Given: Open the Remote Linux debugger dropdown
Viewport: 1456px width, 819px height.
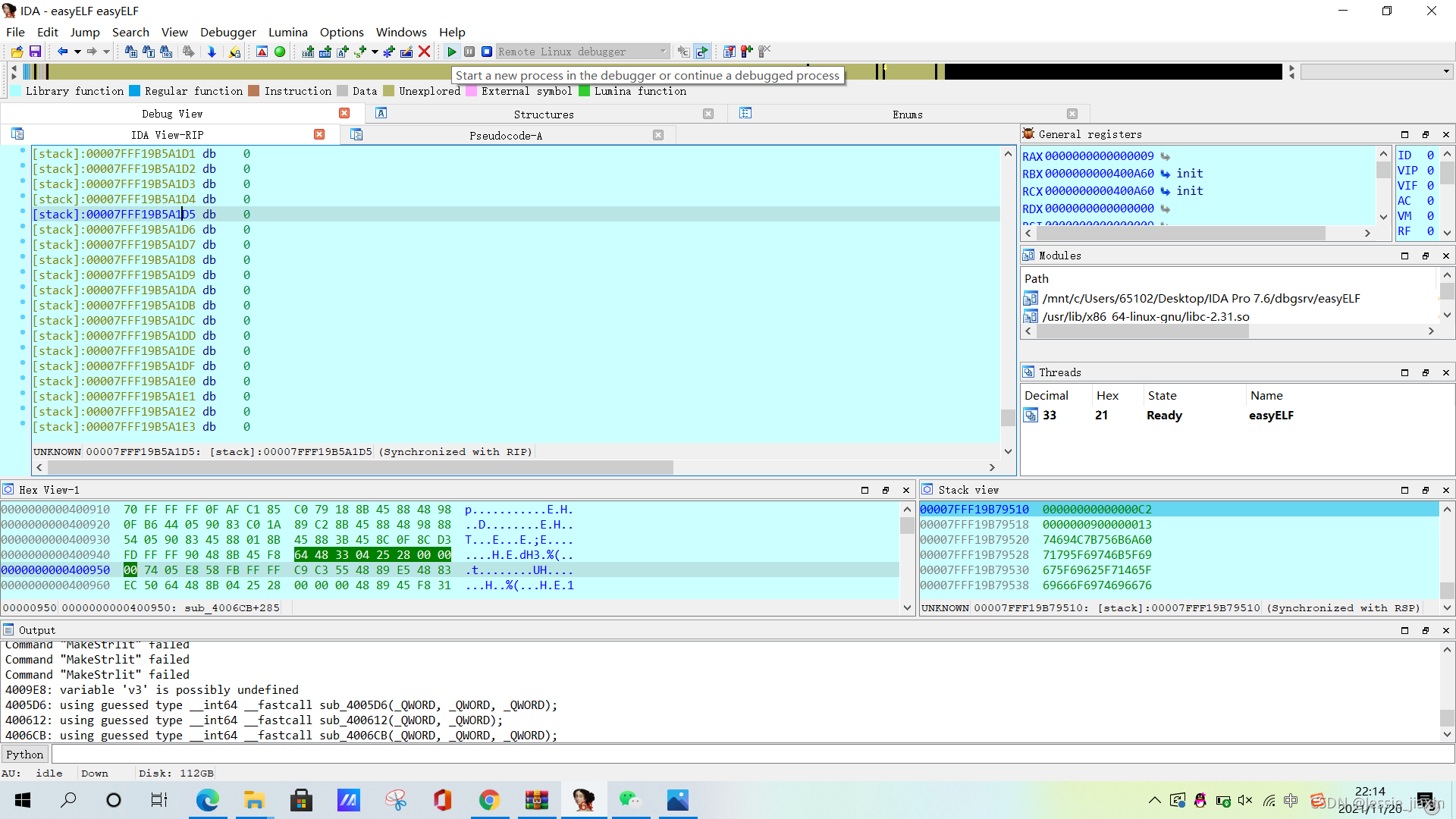Looking at the screenshot, I should point(663,52).
